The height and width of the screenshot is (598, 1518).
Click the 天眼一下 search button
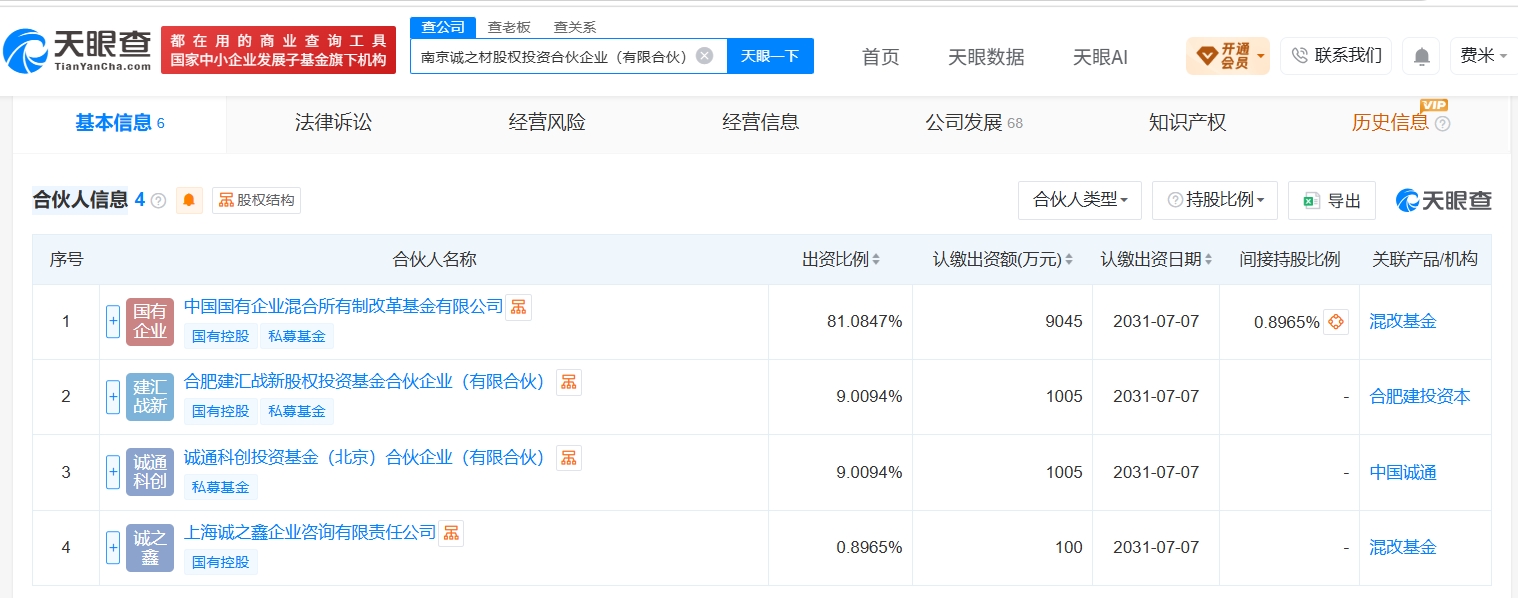[770, 56]
